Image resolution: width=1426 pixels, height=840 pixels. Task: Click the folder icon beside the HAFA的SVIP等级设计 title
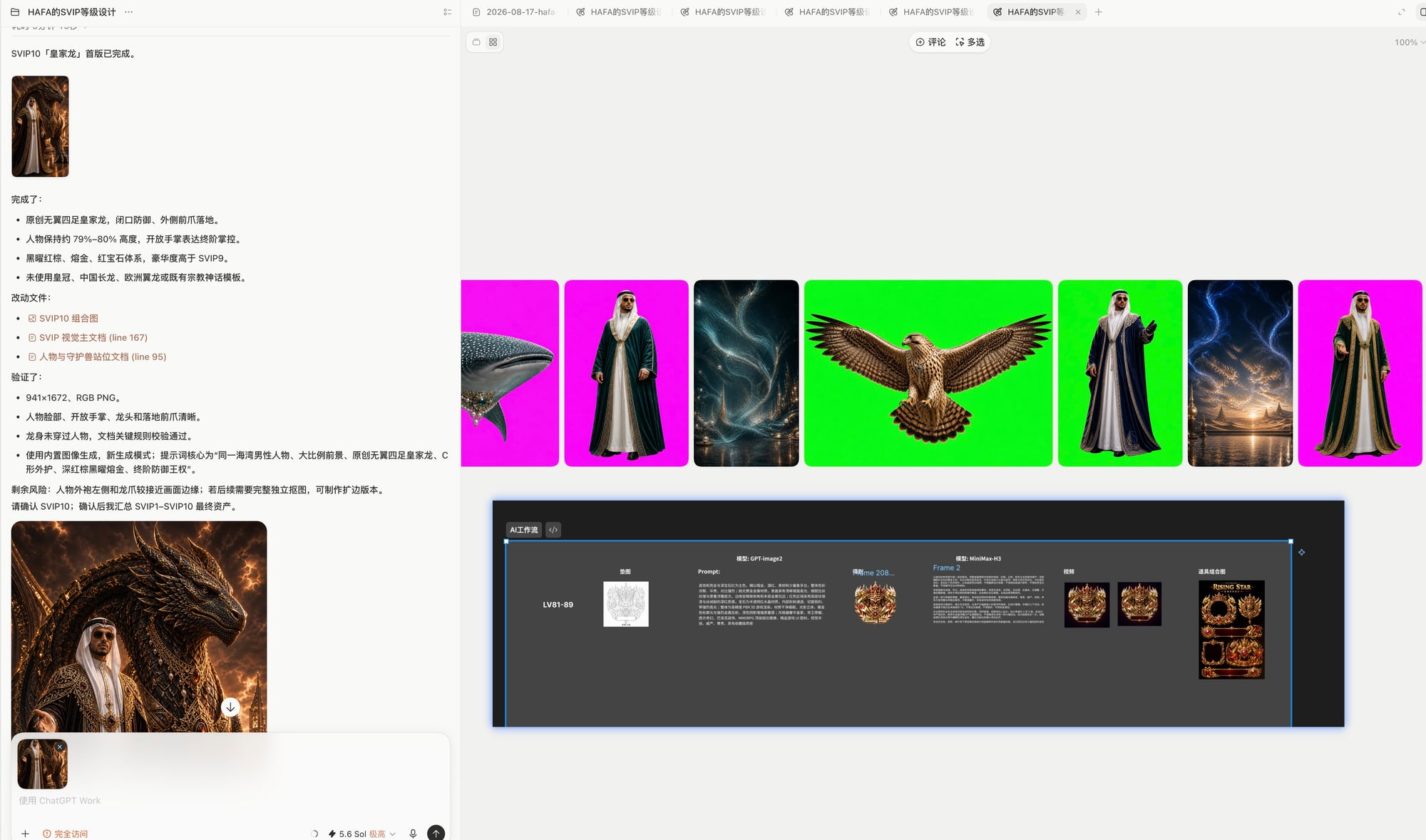point(15,12)
